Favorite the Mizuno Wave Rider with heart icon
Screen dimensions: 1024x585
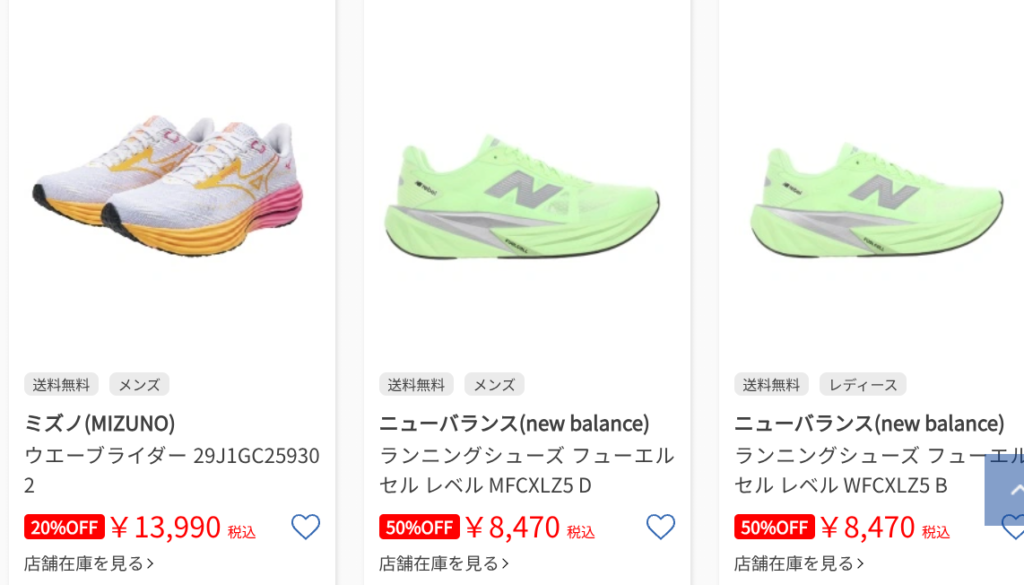click(305, 527)
